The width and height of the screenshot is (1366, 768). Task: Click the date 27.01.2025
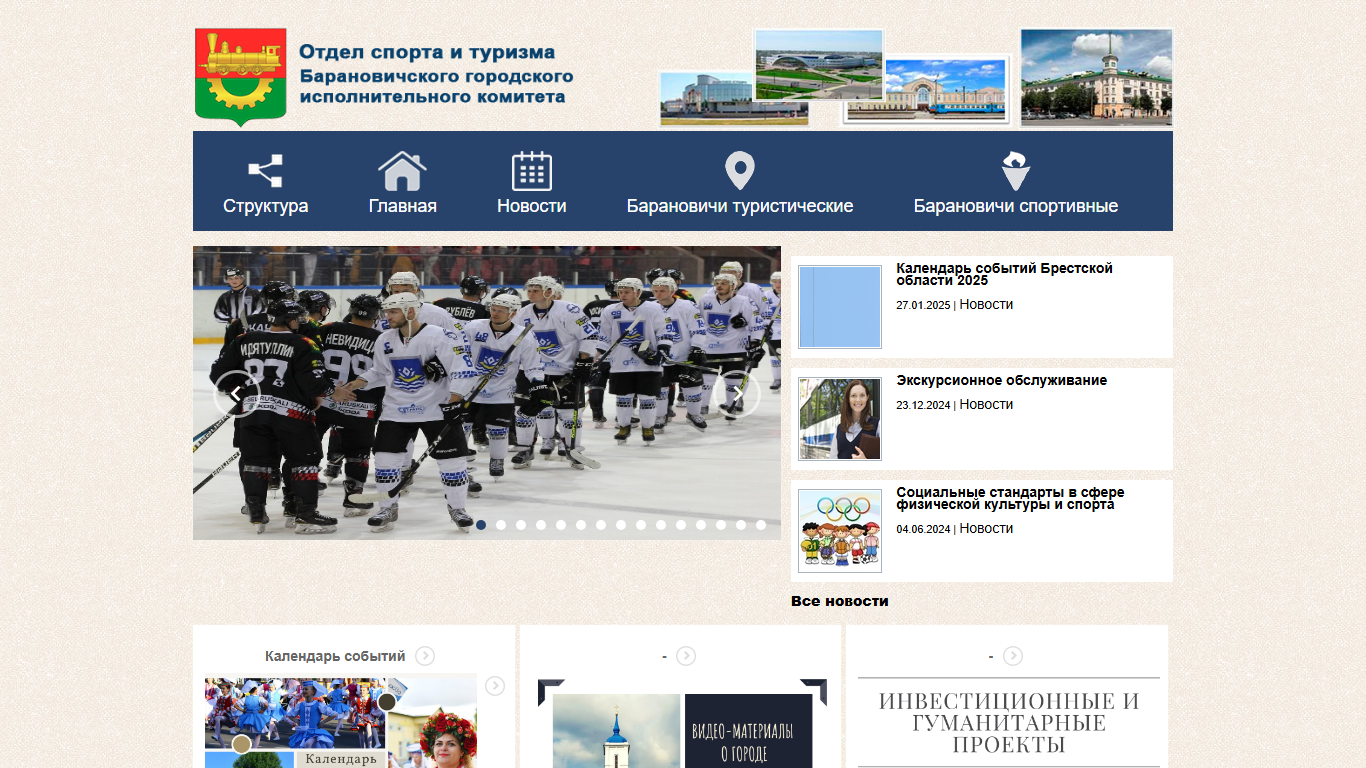point(923,306)
